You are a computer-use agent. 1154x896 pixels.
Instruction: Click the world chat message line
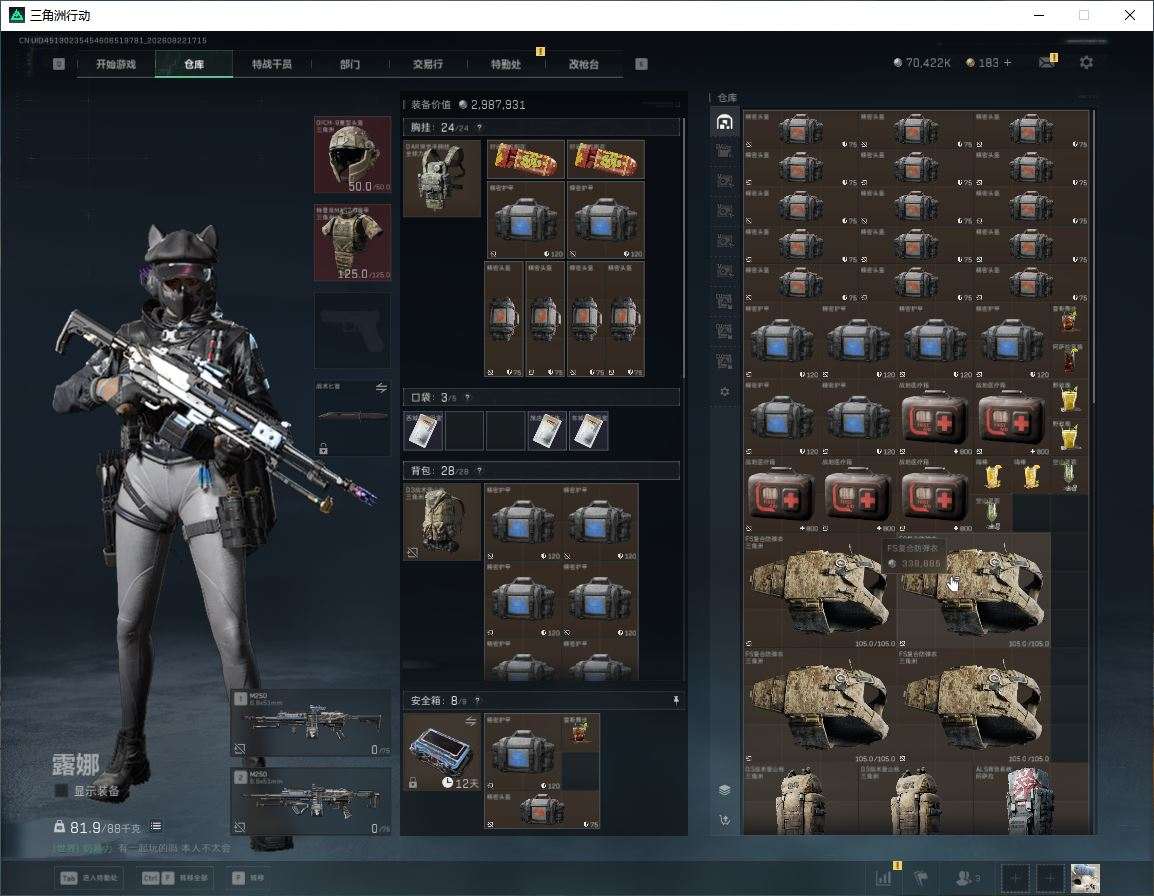(x=141, y=848)
